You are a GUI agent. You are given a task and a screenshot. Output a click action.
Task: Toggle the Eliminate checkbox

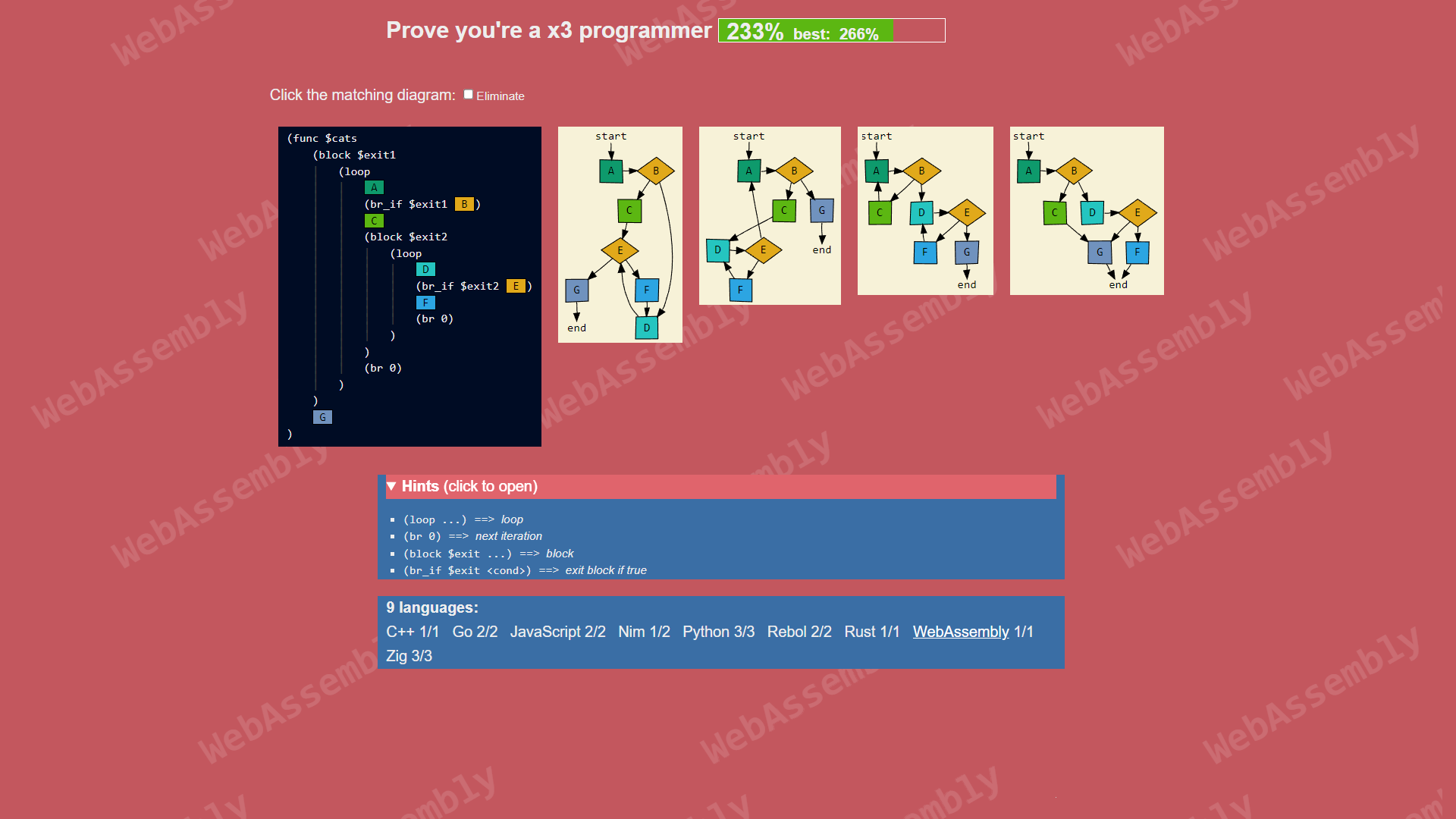coord(468,93)
